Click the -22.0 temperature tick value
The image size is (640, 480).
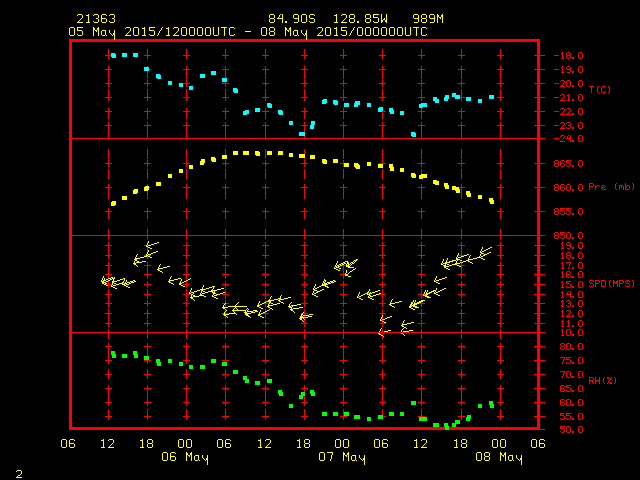click(569, 112)
